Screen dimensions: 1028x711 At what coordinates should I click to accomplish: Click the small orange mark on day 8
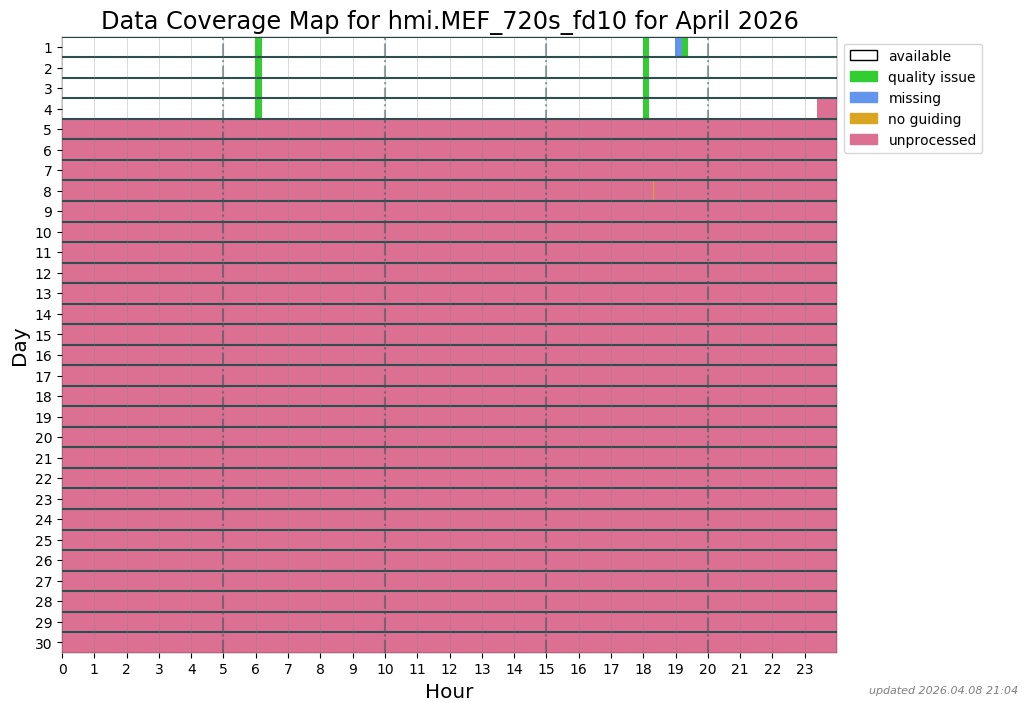[653, 190]
